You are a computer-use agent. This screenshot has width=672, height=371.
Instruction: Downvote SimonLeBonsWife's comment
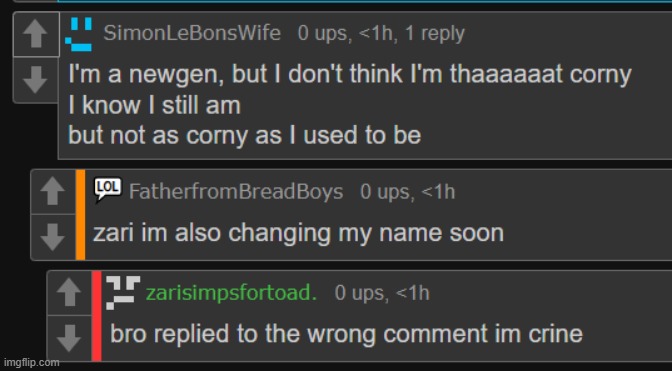point(36,80)
